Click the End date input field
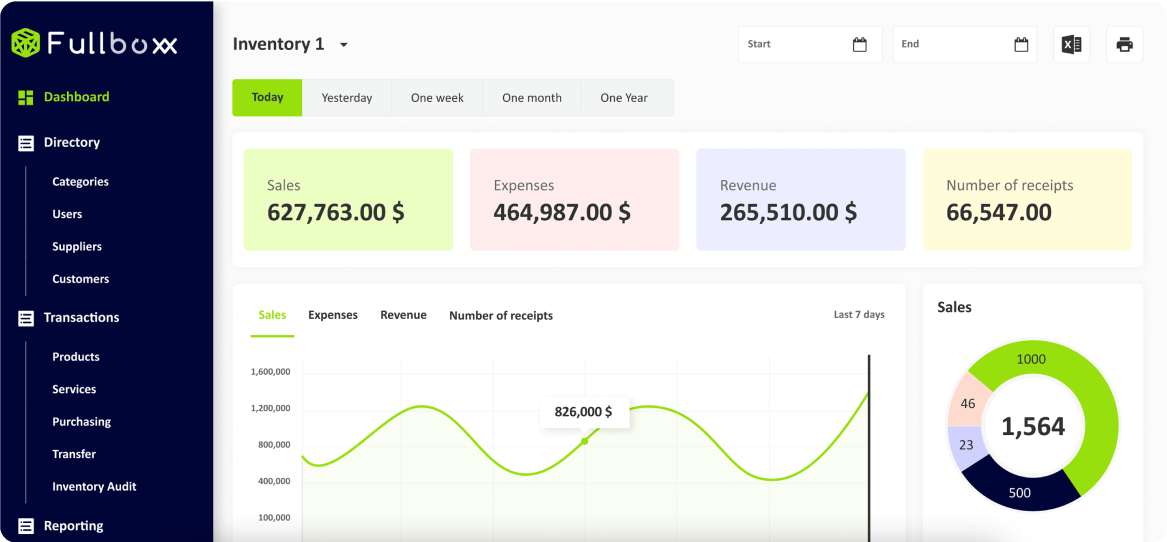1167x542 pixels. tap(964, 45)
